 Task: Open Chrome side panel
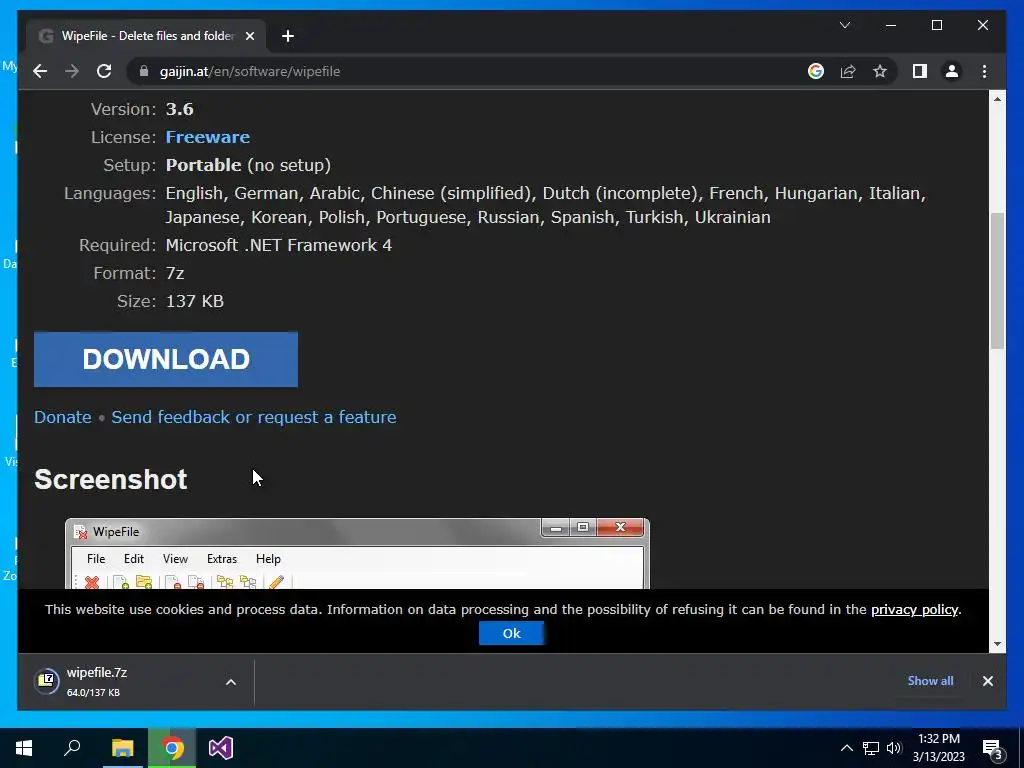coord(920,71)
